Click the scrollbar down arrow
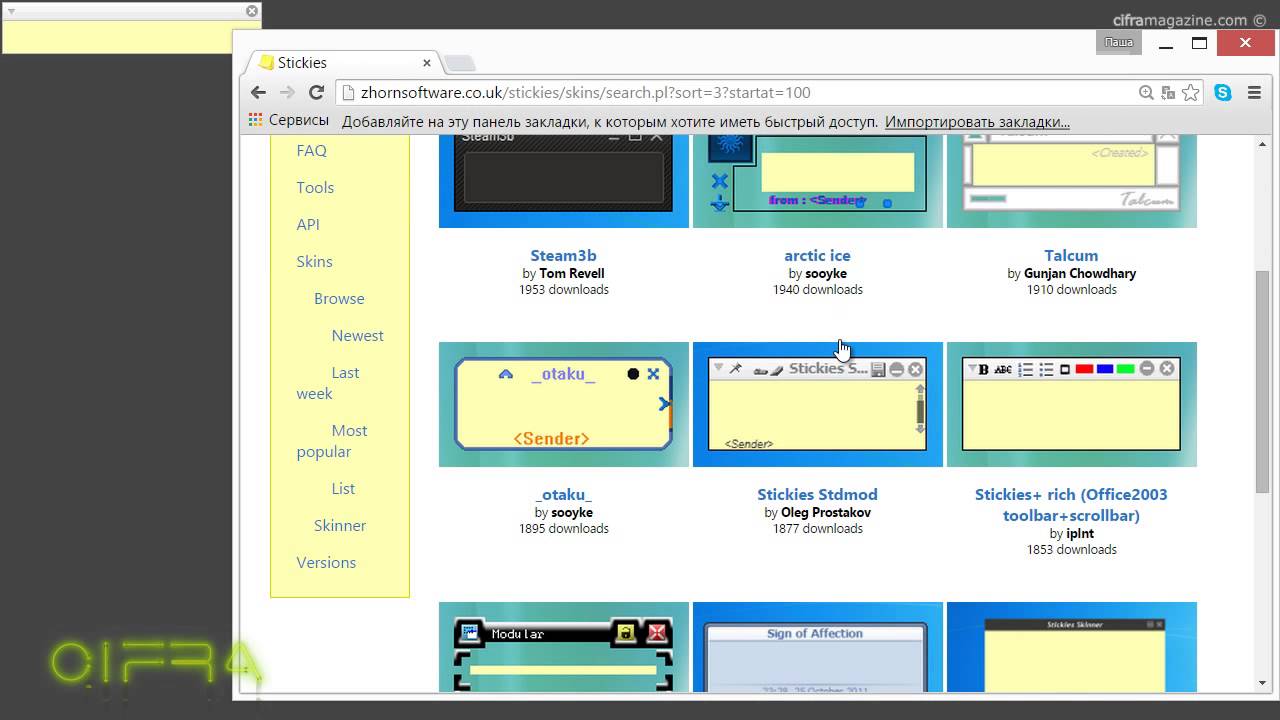 click(x=1262, y=683)
